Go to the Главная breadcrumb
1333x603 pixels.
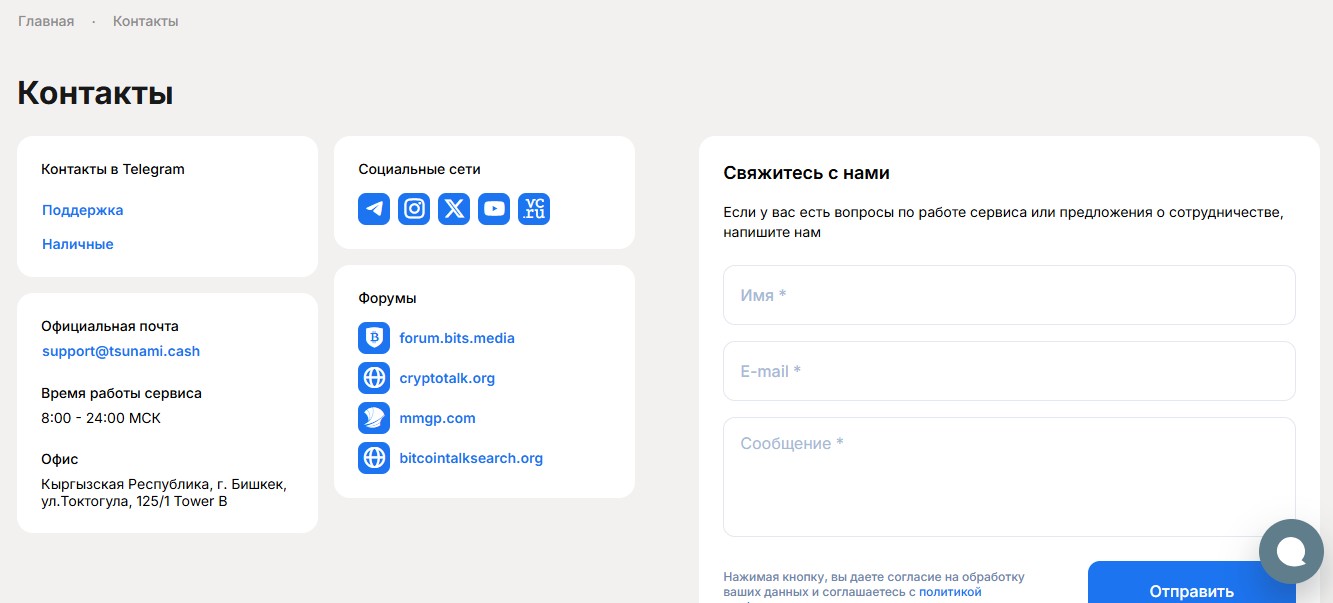pos(46,21)
